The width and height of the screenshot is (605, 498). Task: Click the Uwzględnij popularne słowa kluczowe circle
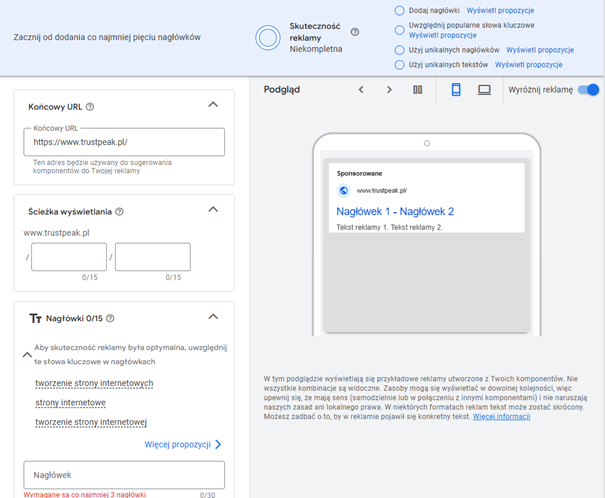coord(399,30)
